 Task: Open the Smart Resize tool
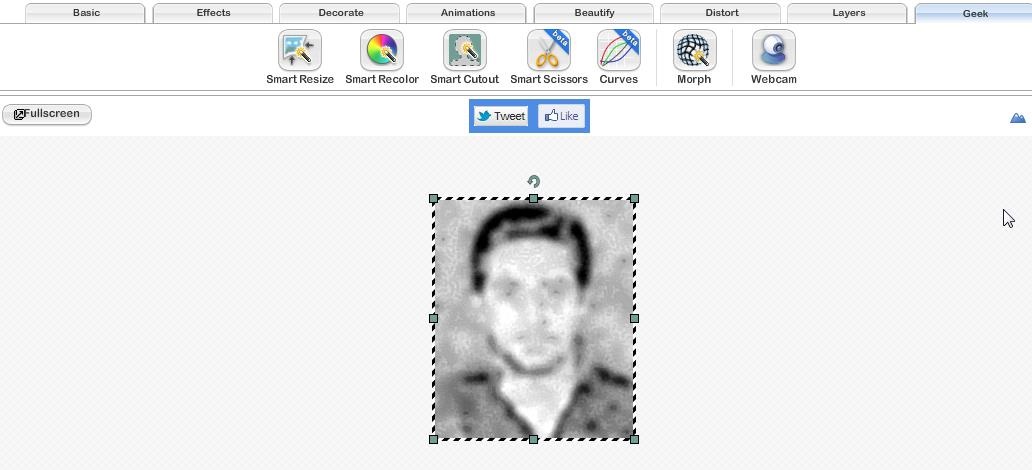click(x=299, y=57)
